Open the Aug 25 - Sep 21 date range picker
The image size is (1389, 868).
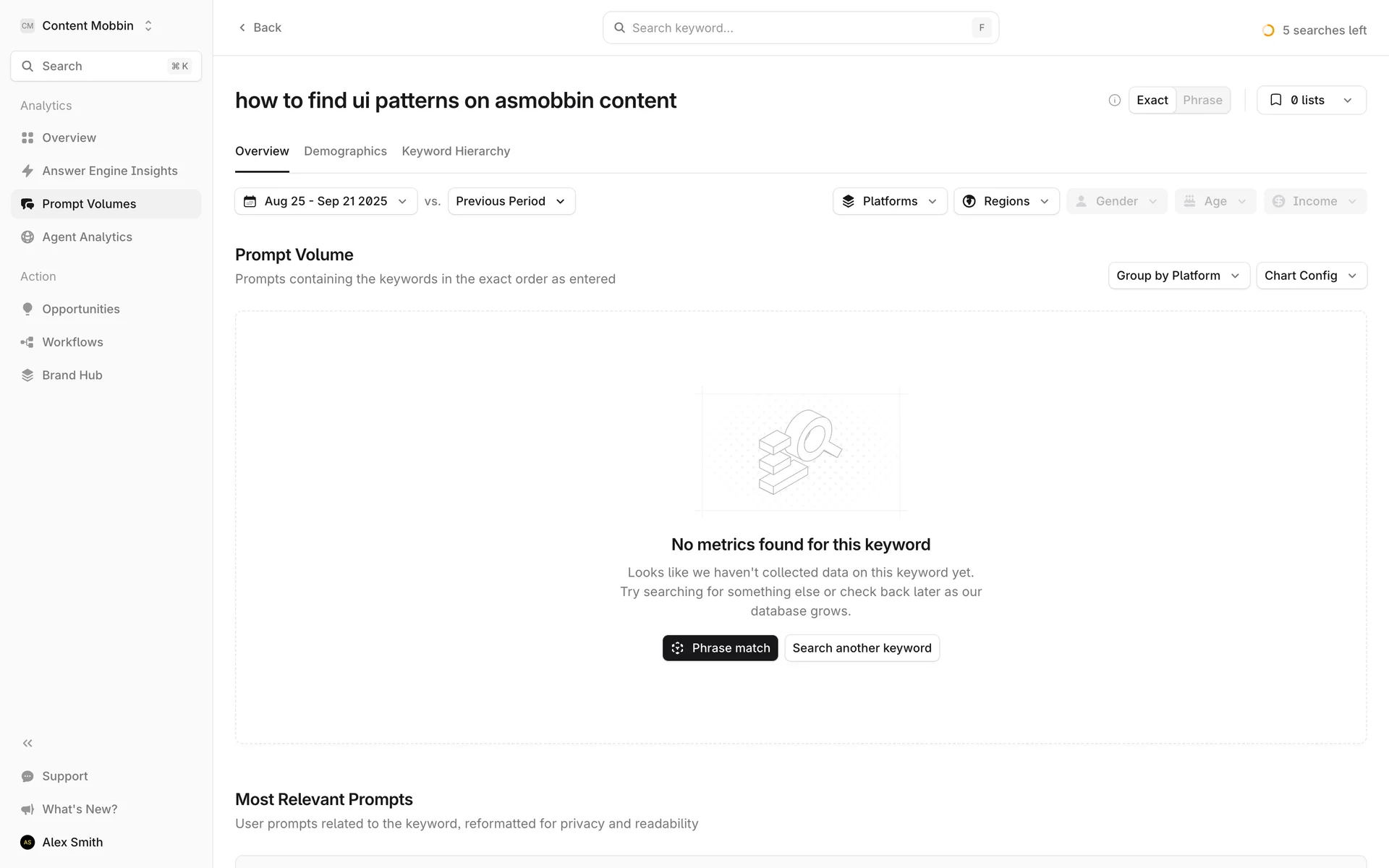coord(326,201)
